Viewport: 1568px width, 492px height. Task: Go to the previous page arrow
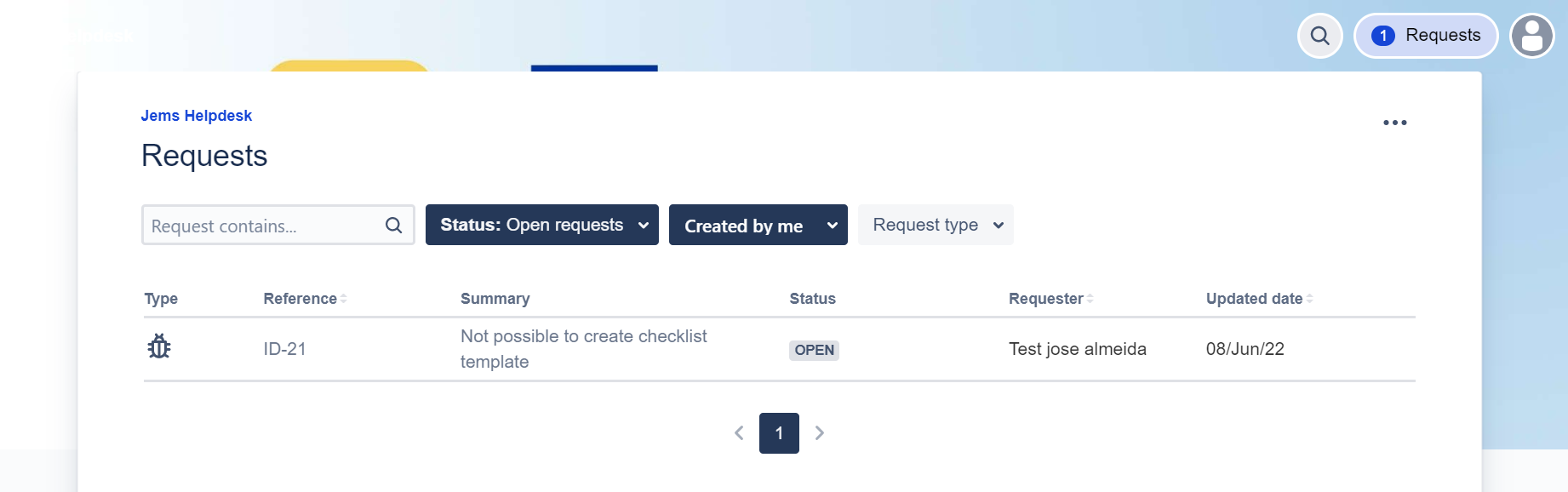[x=739, y=433]
